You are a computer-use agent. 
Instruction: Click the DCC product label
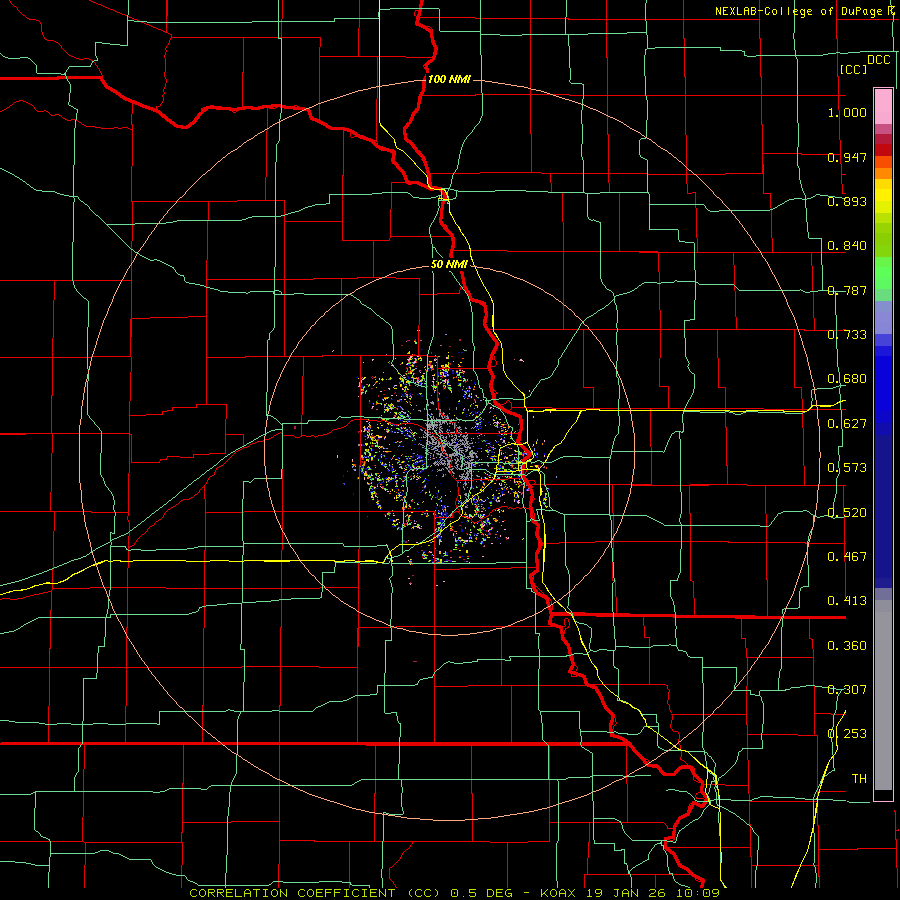tap(878, 60)
